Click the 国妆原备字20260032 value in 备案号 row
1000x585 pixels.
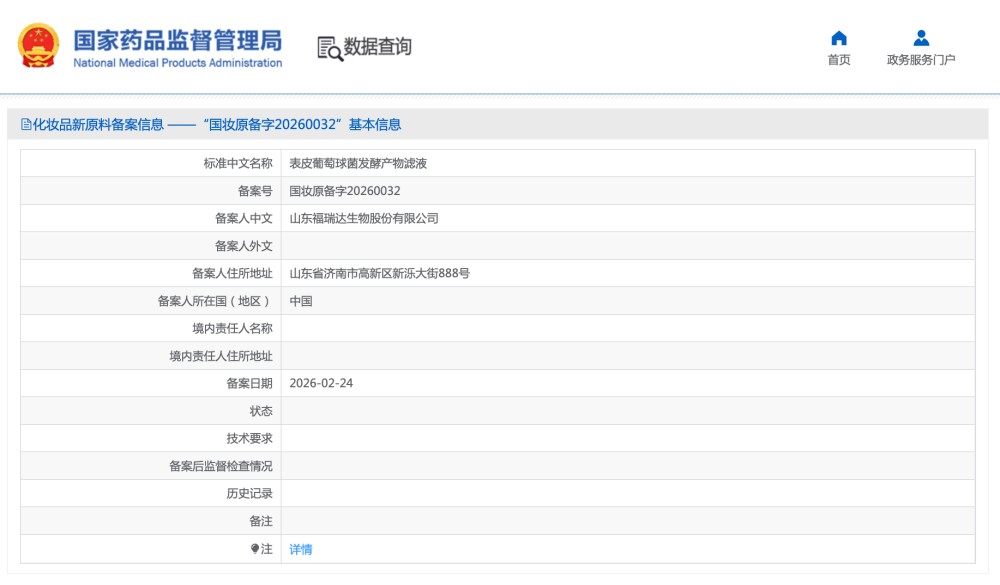[344, 190]
